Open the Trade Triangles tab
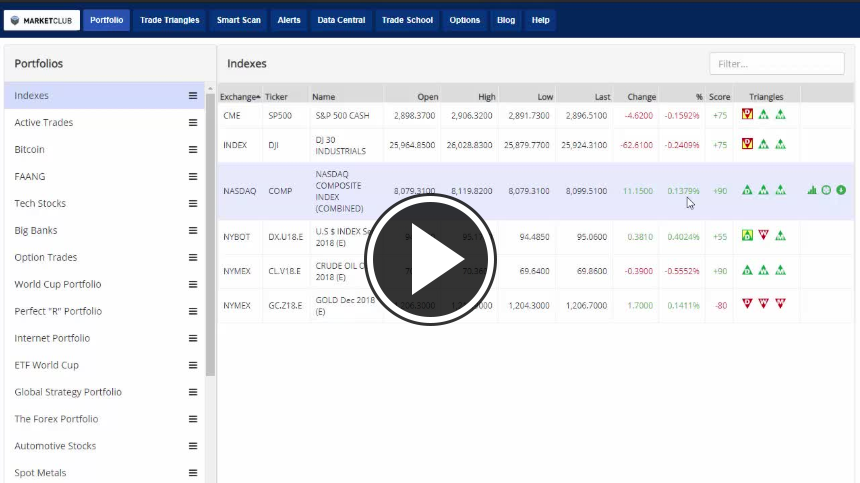The image size is (860, 483). pos(169,20)
